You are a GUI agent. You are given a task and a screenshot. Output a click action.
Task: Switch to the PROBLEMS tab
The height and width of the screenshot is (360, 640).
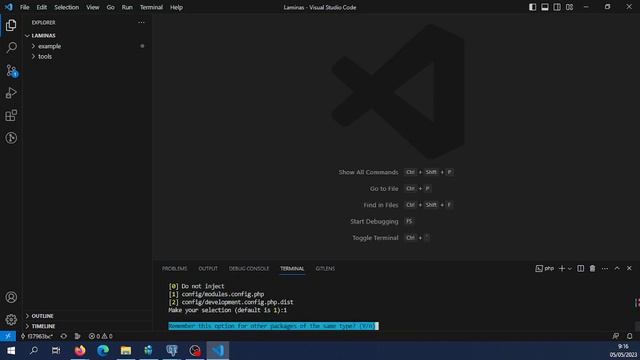pos(175,268)
